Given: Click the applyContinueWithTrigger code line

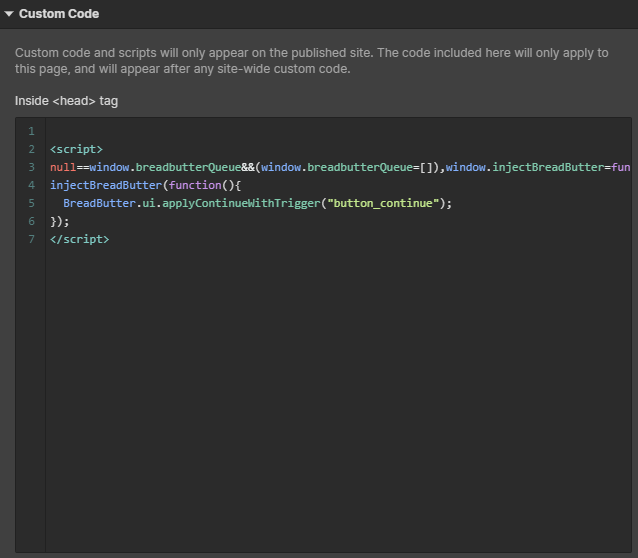Looking at the screenshot, I should pyautogui.click(x=258, y=203).
